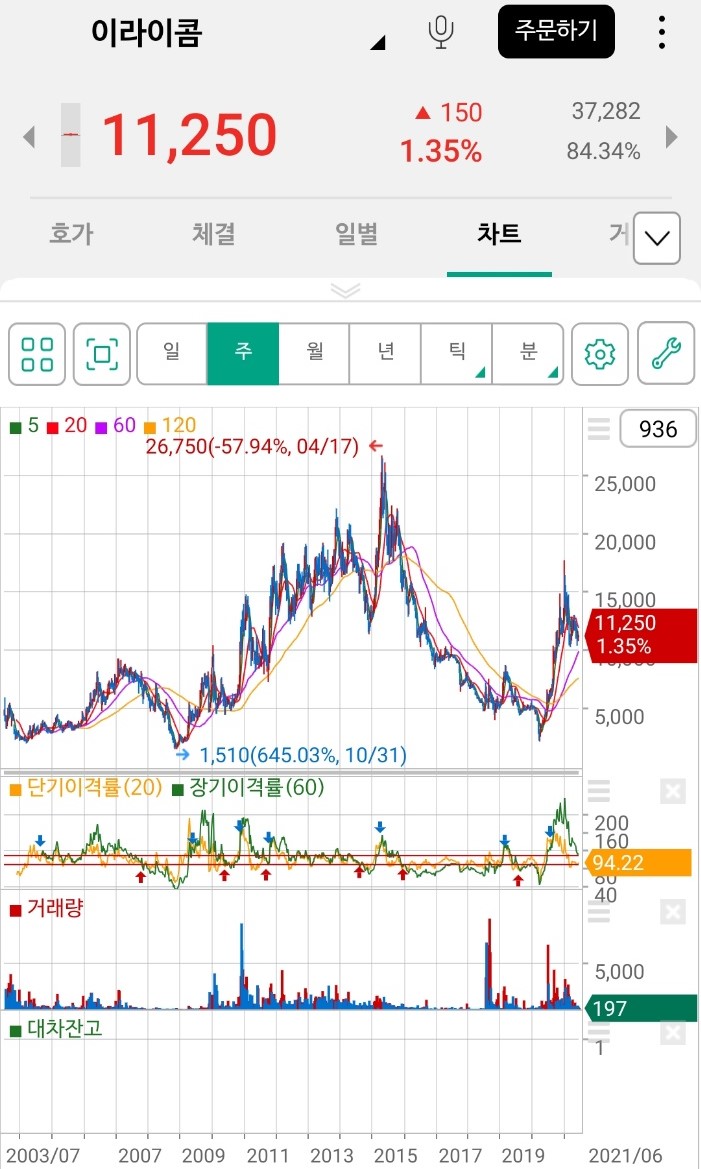Select daily 일 chart period

click(172, 354)
